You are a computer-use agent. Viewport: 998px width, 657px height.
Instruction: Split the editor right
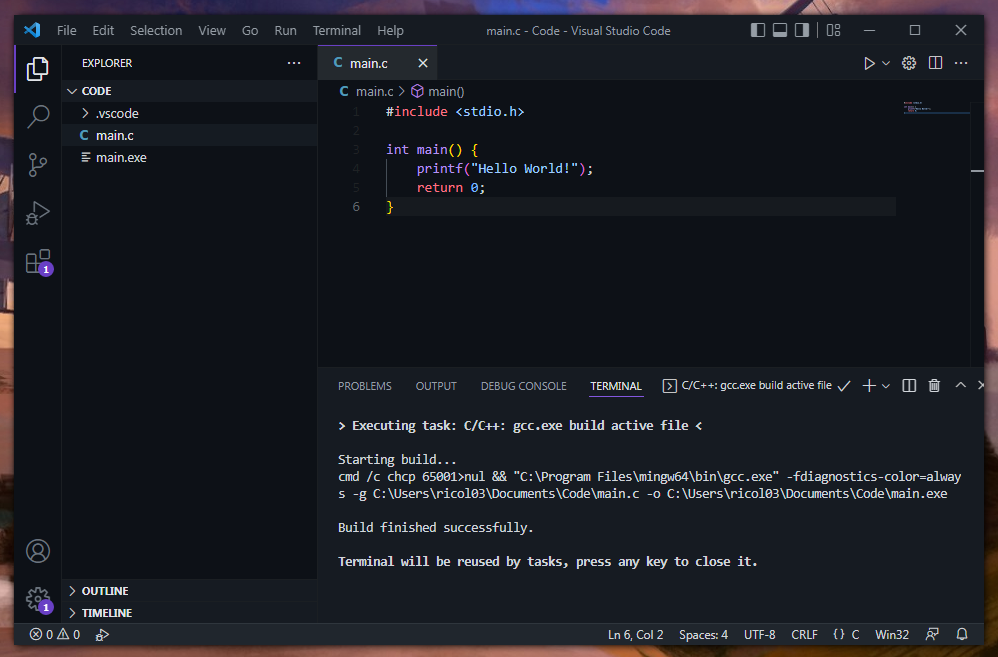pyautogui.click(x=936, y=63)
